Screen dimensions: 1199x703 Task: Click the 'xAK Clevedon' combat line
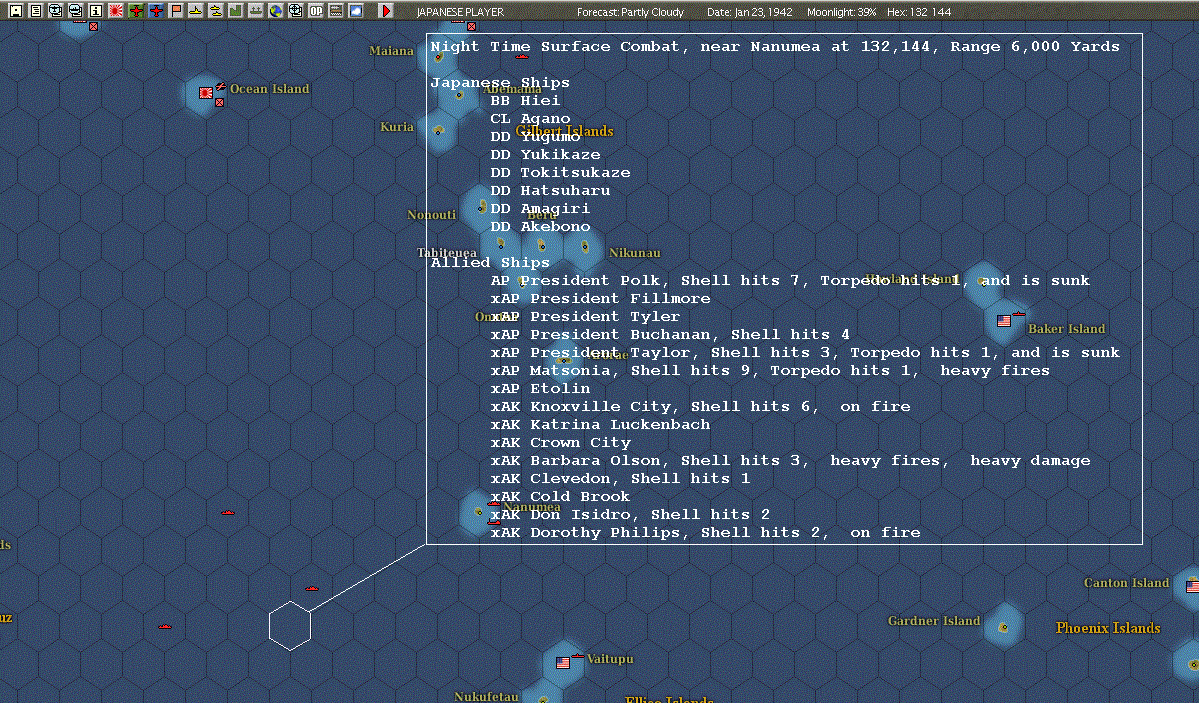tap(620, 479)
